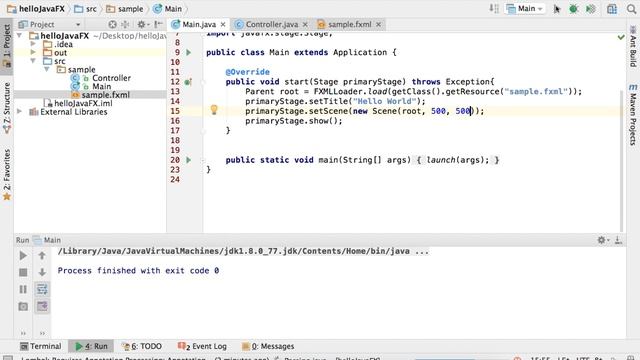Expand External Libraries node
The width and height of the screenshot is (640, 360).
tap(19, 111)
